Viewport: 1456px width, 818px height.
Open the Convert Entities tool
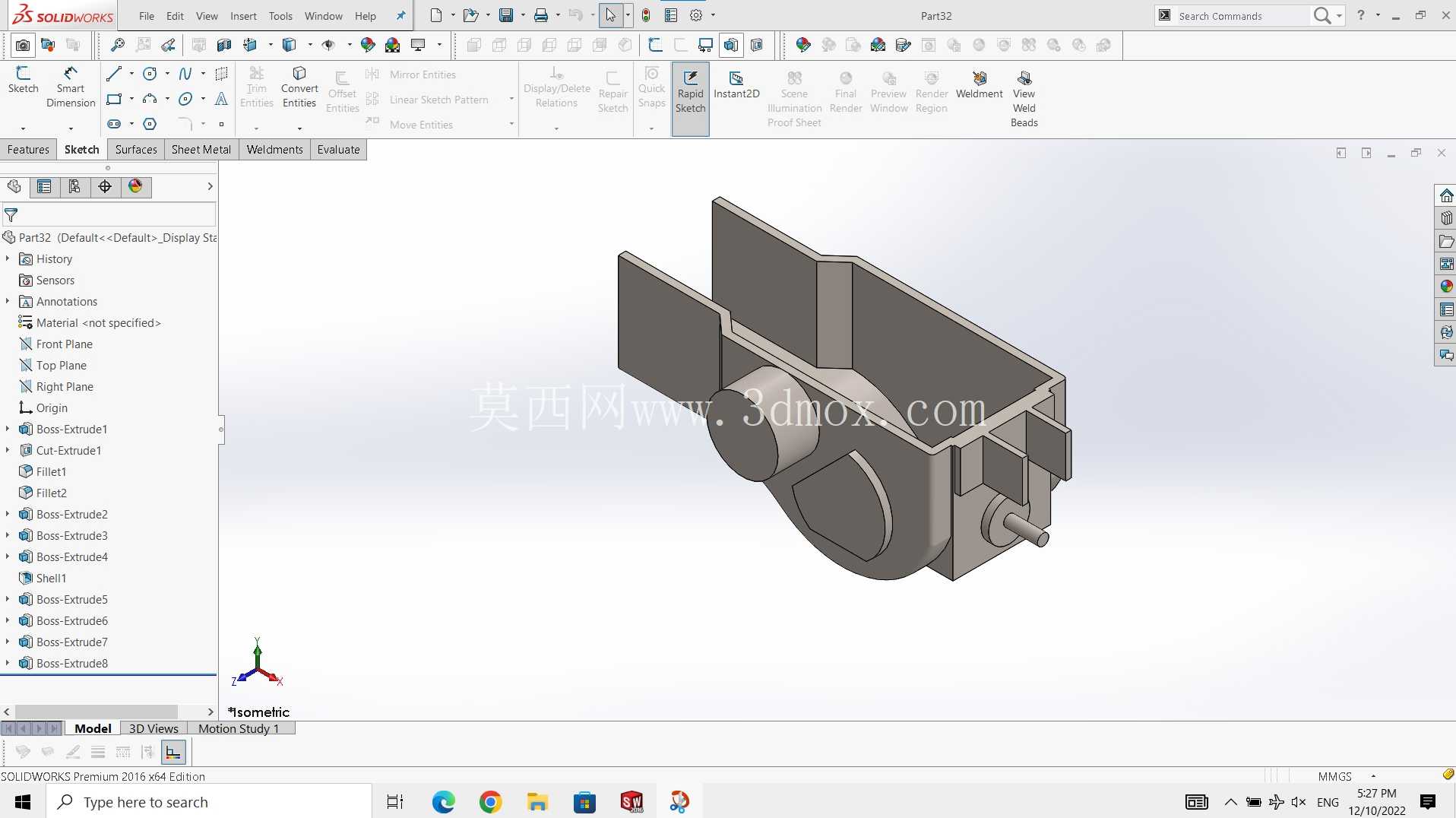click(299, 87)
